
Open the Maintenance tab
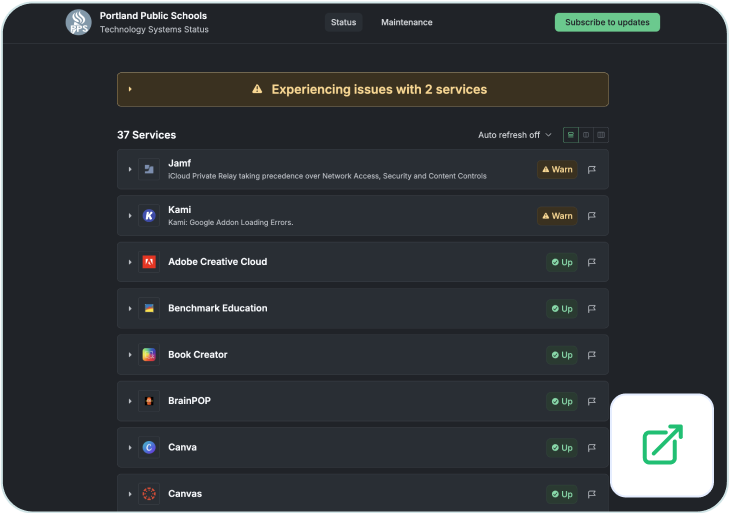click(407, 22)
